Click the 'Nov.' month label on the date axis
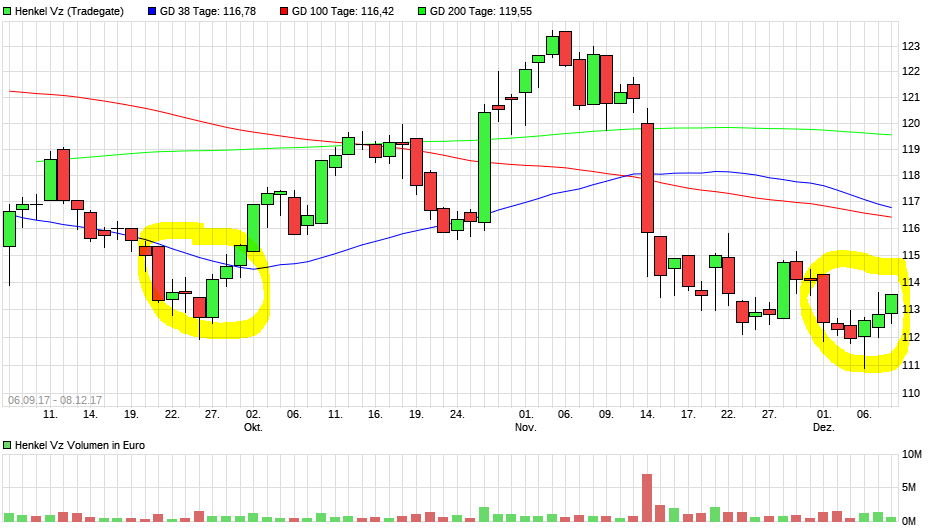929x531 pixels. click(526, 427)
